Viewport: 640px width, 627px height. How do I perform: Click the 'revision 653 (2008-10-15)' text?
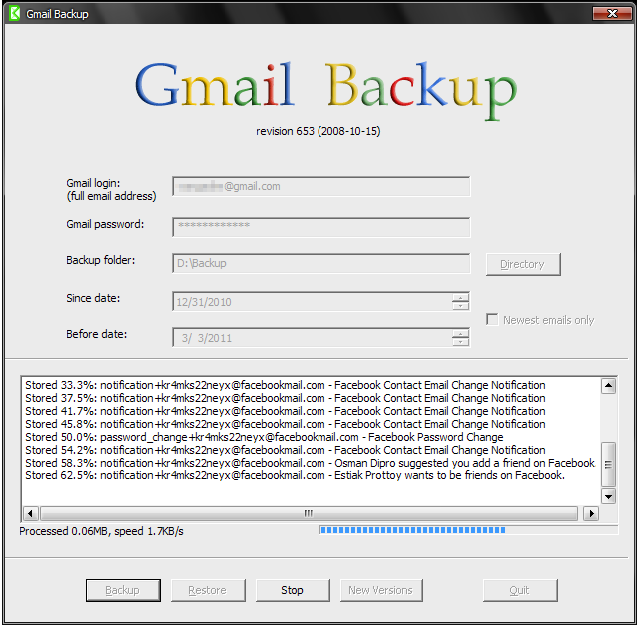[x=318, y=131]
